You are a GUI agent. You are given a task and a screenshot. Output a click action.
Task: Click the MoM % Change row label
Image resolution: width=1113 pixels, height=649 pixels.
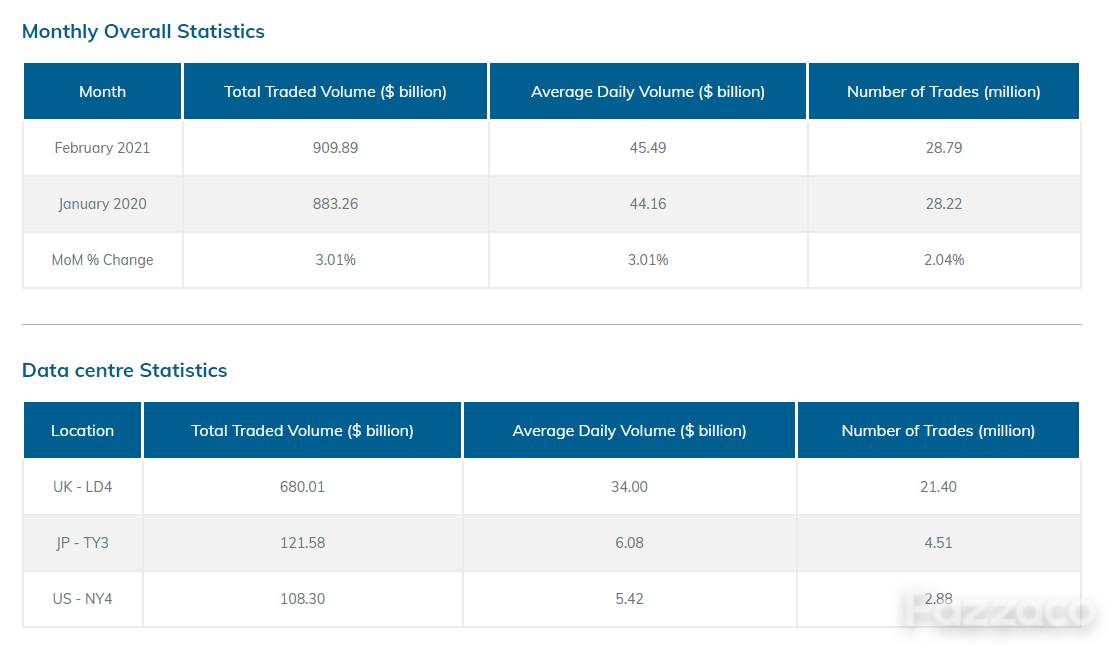click(102, 260)
